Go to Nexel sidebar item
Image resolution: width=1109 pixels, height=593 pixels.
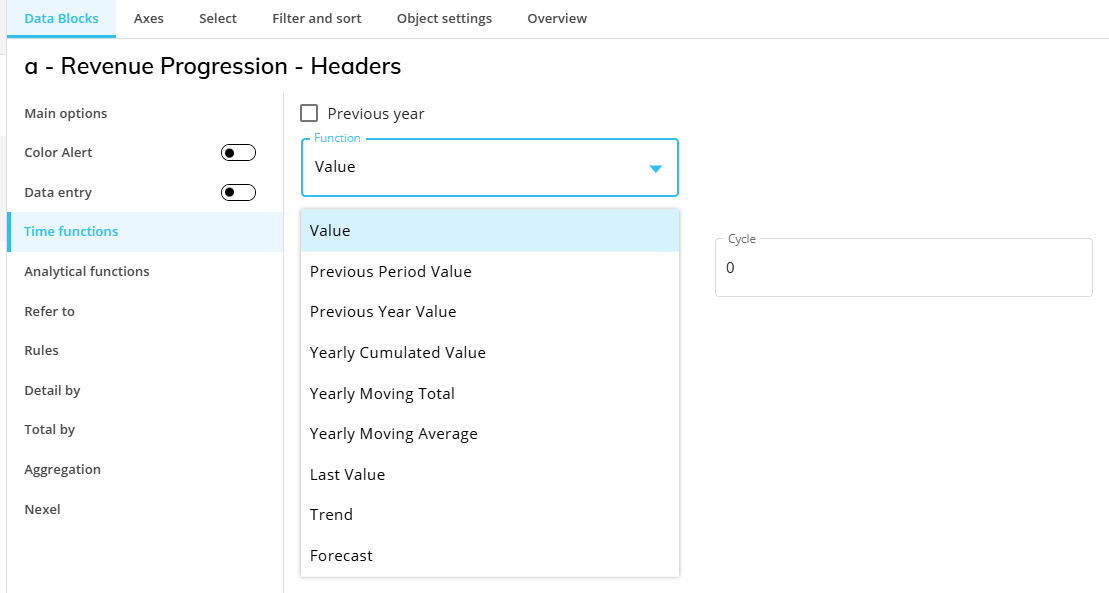coord(42,509)
